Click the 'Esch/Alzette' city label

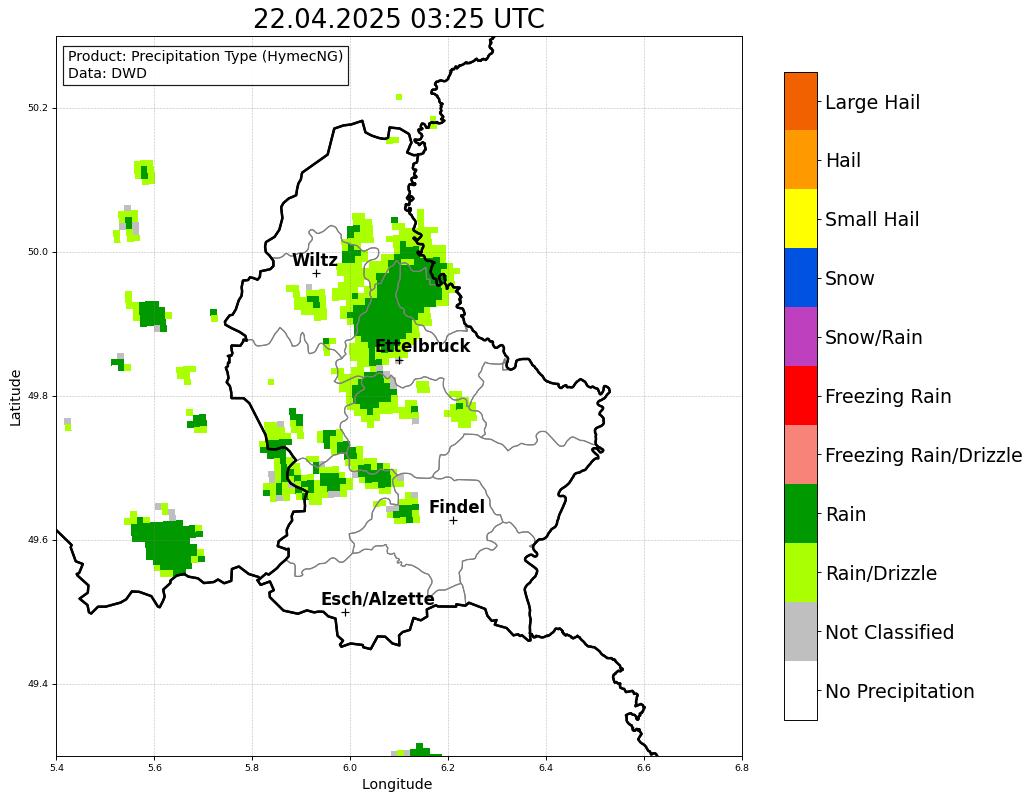377,599
